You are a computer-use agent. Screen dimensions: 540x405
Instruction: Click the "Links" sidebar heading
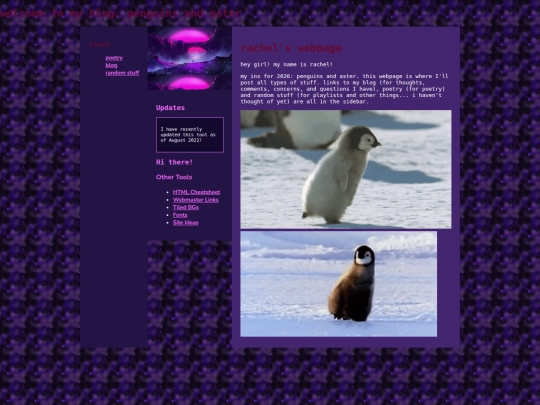pos(99,45)
